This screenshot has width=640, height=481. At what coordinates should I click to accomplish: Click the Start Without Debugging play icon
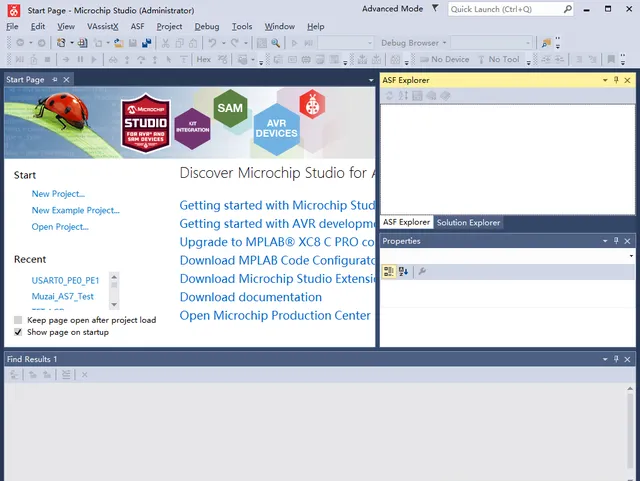(294, 43)
